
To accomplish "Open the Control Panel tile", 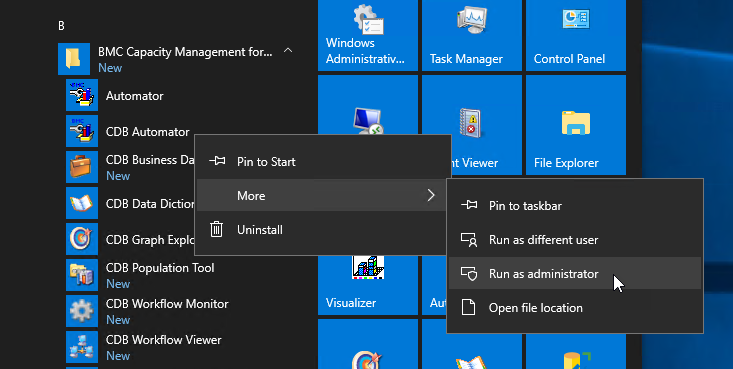I will click(576, 36).
